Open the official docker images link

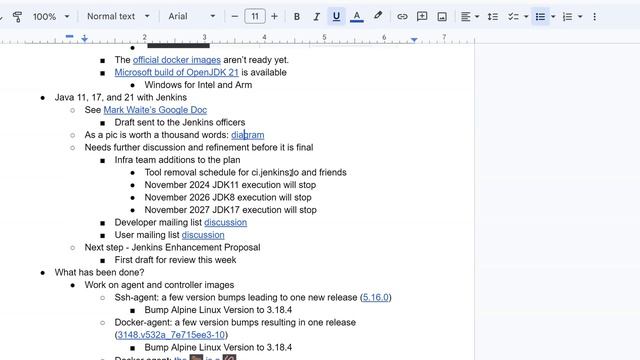[x=177, y=60]
